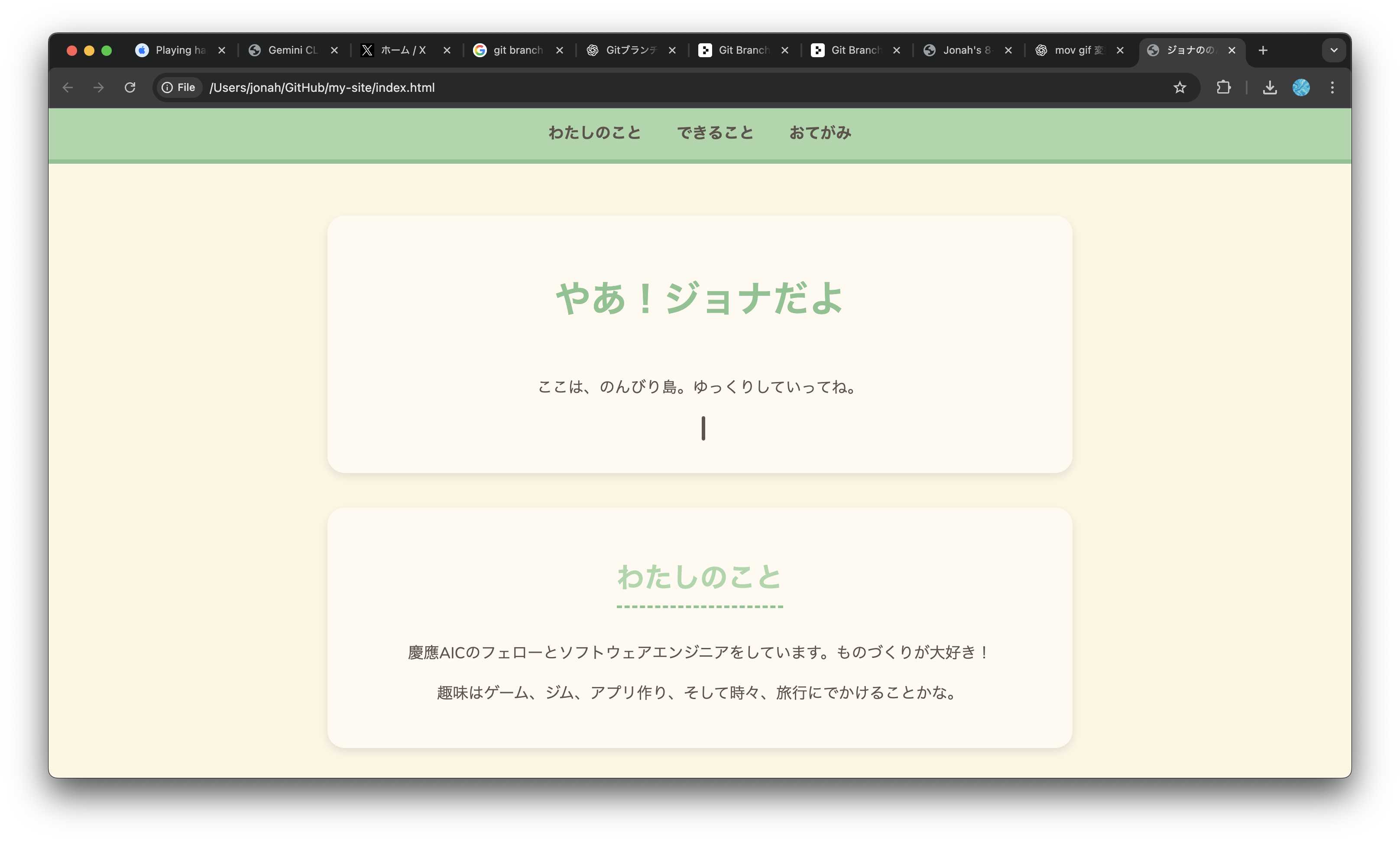The height and width of the screenshot is (842, 1400).
Task: Click the わたしのこと nav link
Action: pos(594,133)
